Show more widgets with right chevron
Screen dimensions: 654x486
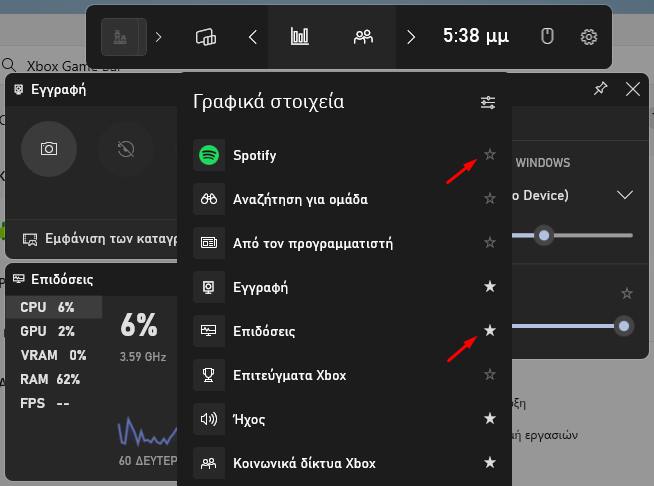411,37
